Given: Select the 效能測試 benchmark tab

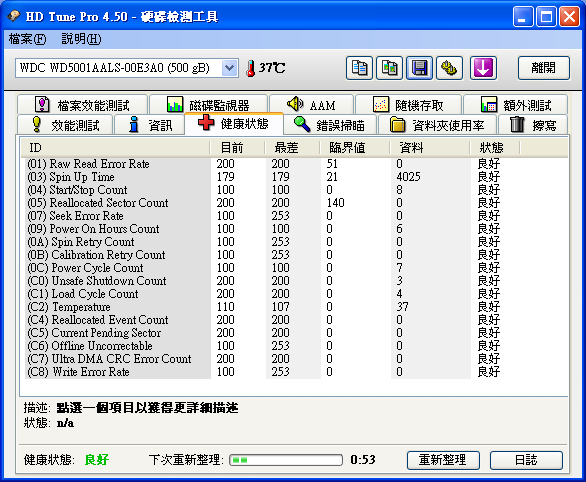Looking at the screenshot, I should (x=65, y=125).
